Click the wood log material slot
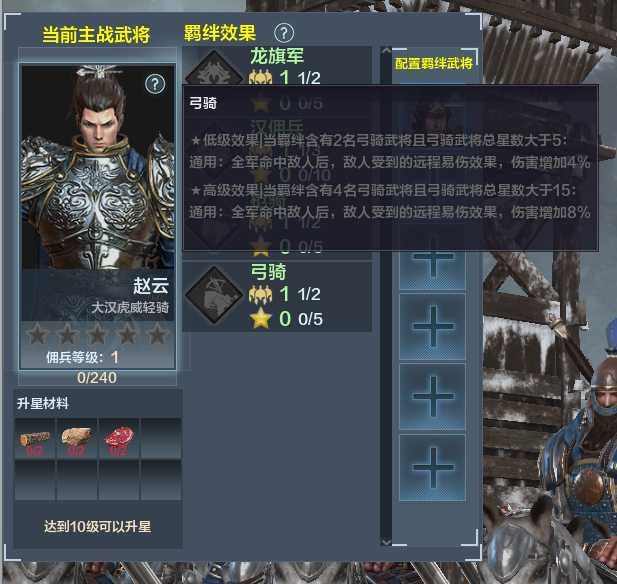The image size is (617, 584). click(x=35, y=438)
